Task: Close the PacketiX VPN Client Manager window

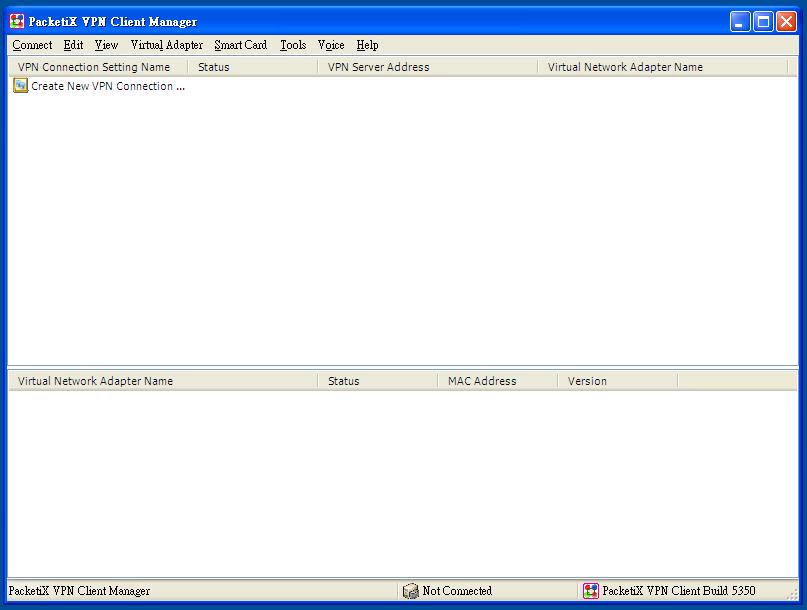Action: click(786, 22)
